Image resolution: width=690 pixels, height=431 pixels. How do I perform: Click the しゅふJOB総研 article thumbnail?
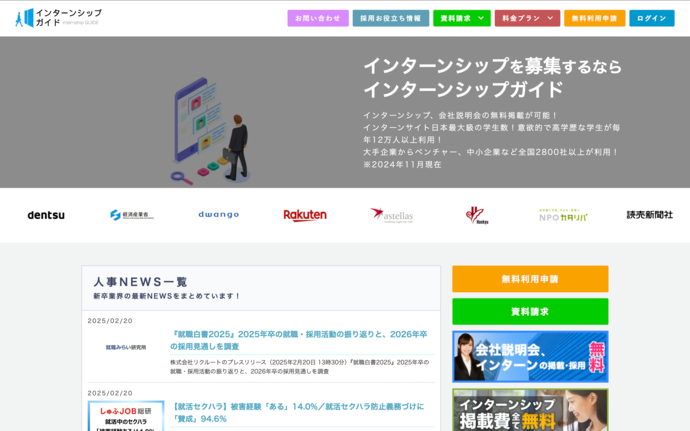pos(126,415)
